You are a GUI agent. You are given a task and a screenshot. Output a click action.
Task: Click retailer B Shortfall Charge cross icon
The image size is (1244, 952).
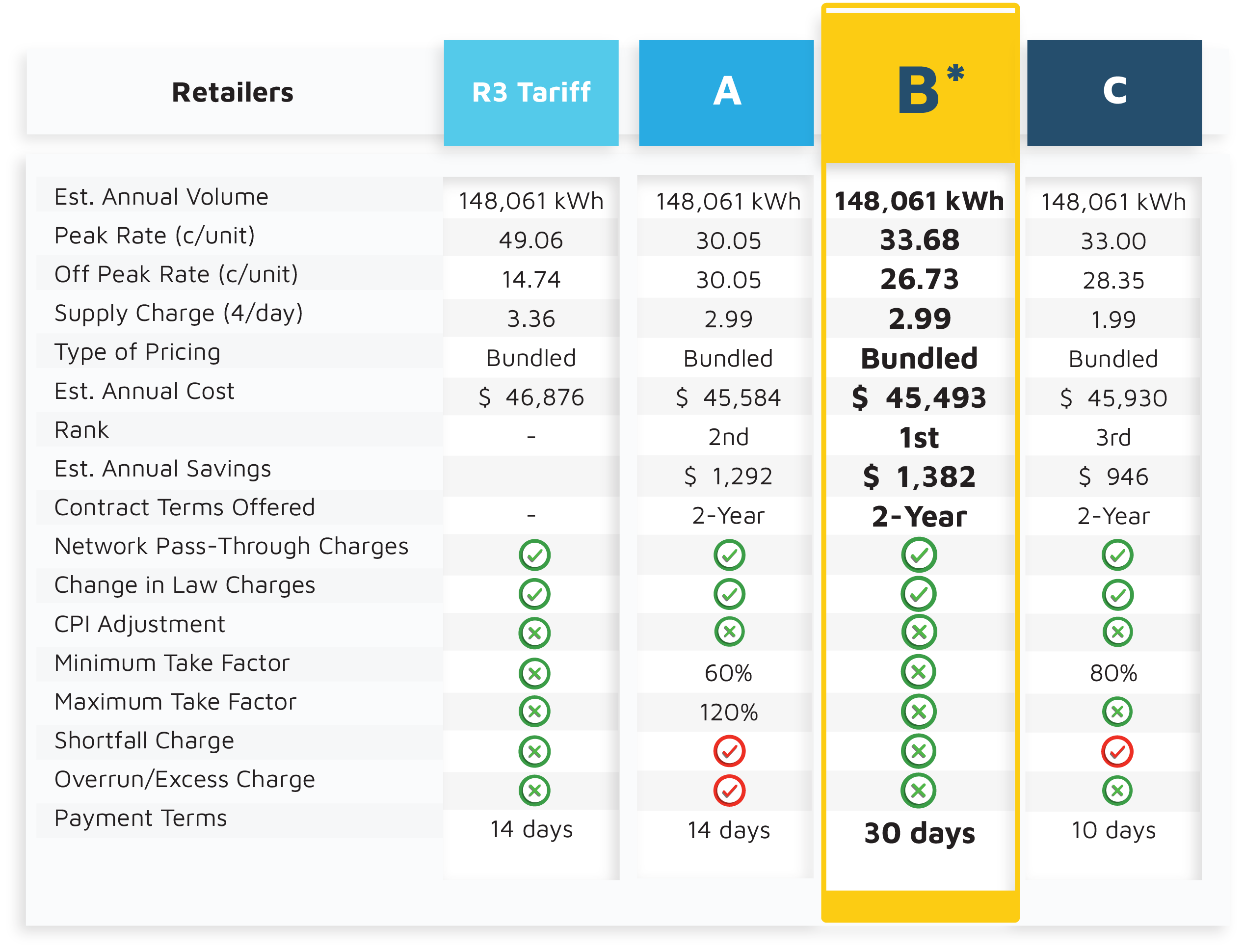pyautogui.click(x=919, y=751)
